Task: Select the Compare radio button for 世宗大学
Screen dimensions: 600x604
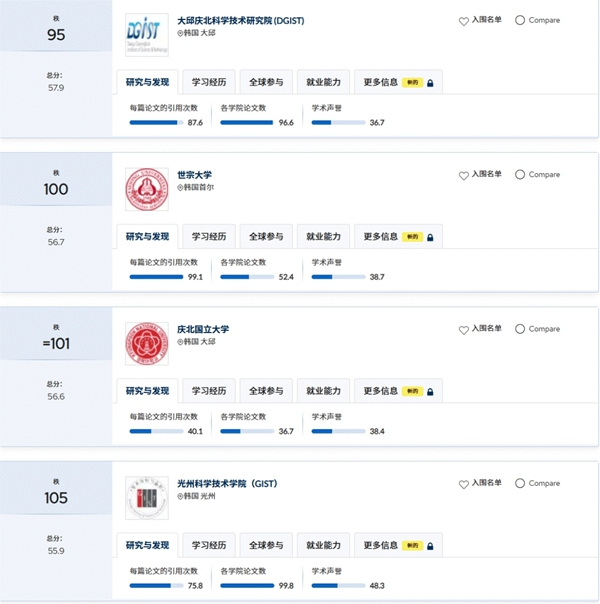Action: tap(520, 174)
